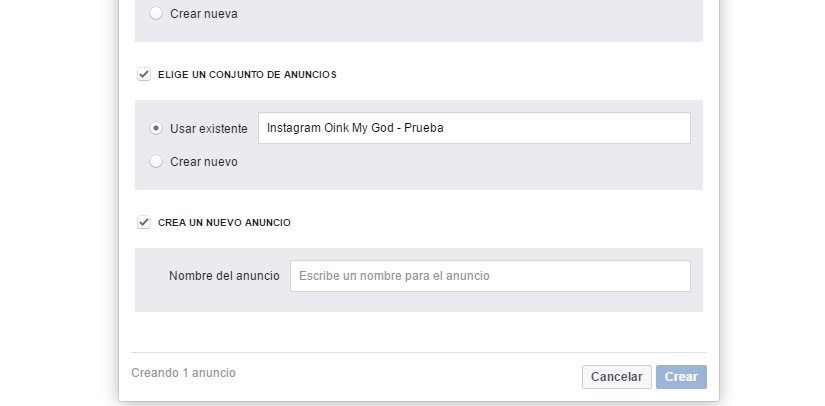Viewport: 825px width, 406px height.
Task: Select the "Crear nueva" radio button
Action: click(156, 14)
